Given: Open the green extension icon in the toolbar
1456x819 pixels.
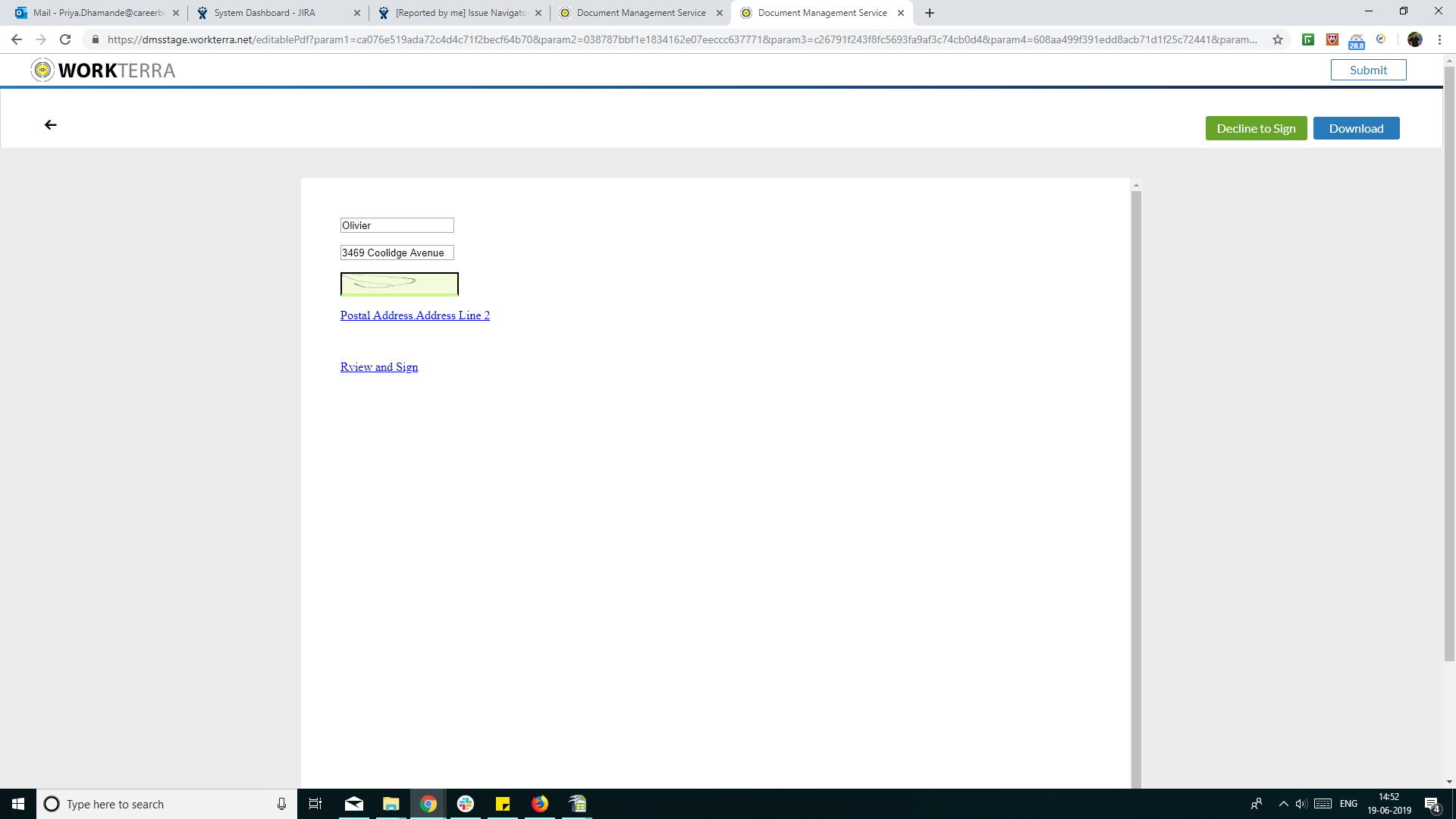Looking at the screenshot, I should click(1308, 39).
